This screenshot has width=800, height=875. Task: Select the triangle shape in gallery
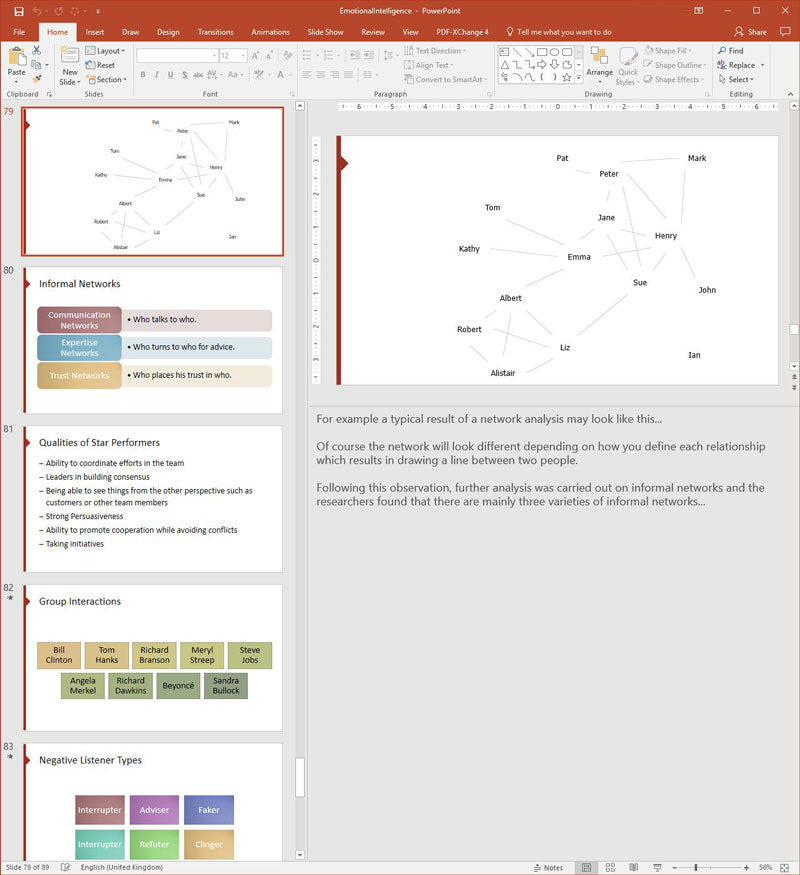point(504,65)
